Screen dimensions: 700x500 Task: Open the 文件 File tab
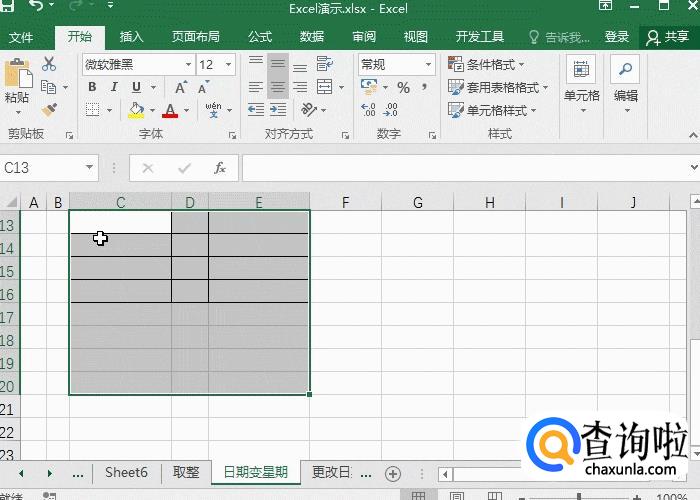tap(21, 37)
